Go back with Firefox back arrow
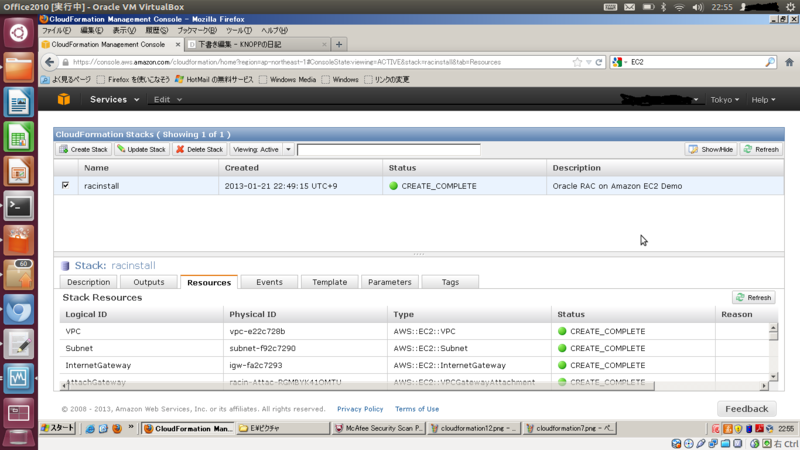 49,62
